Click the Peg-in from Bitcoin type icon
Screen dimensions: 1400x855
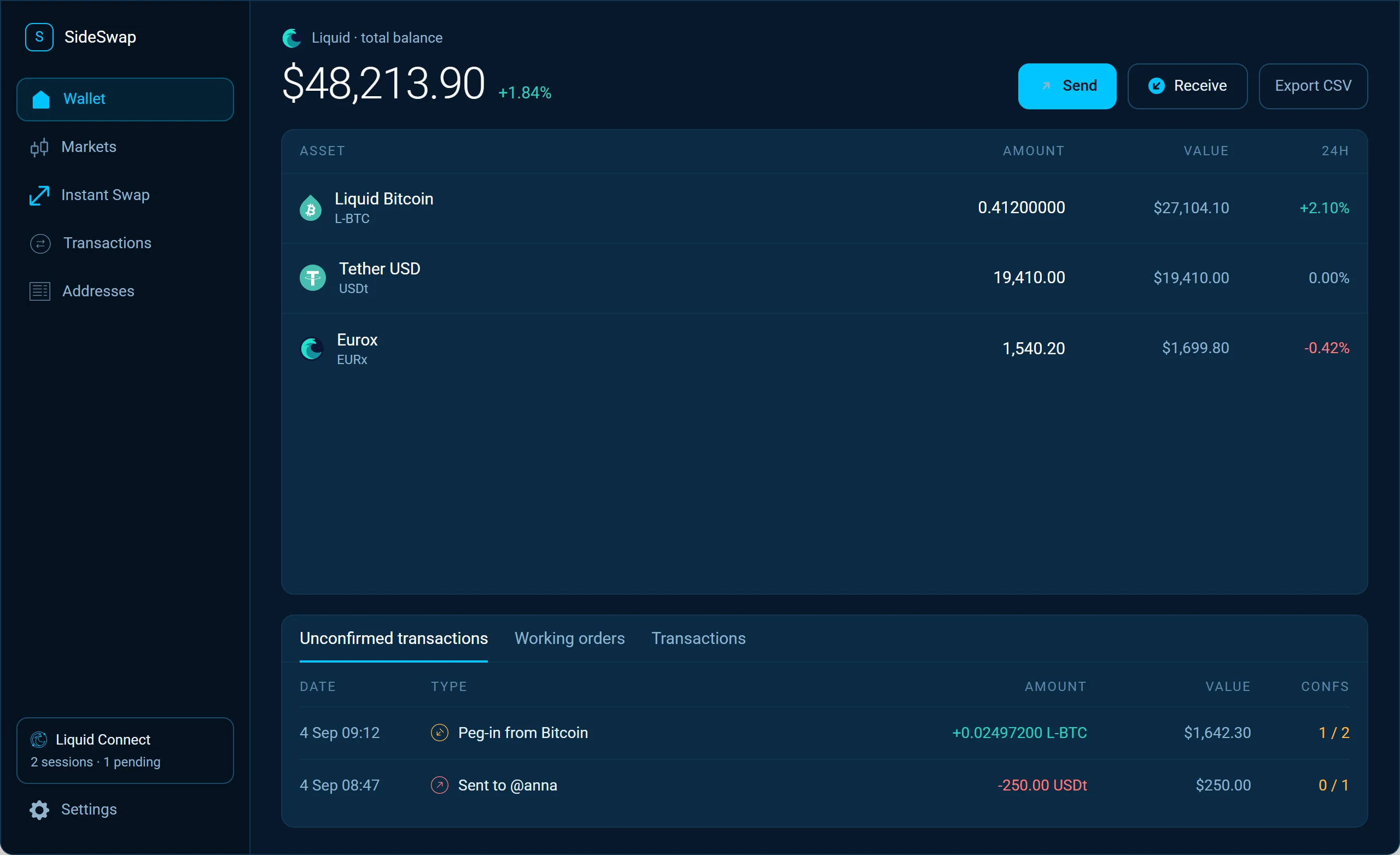tap(439, 734)
